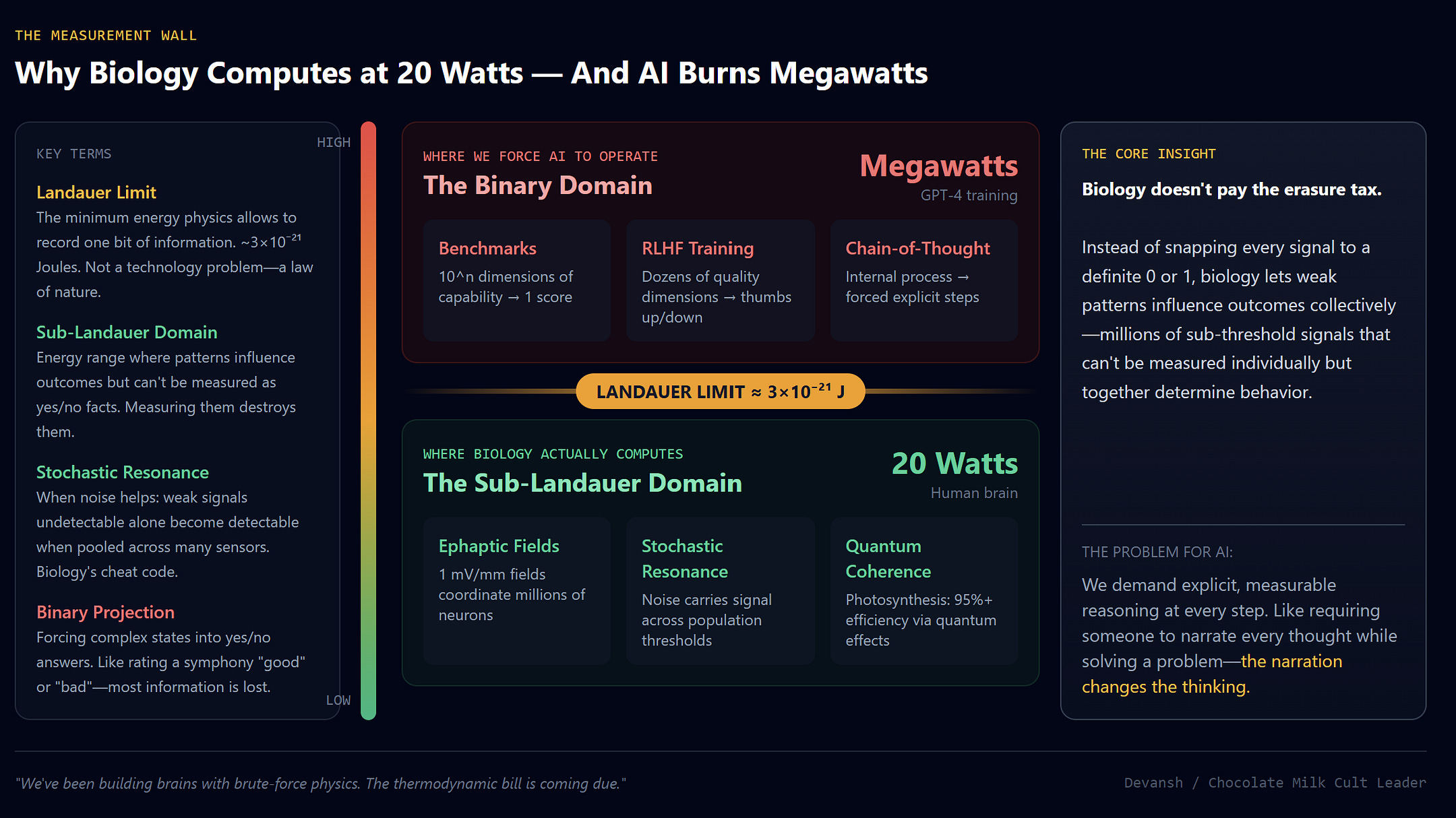
Task: Click the Benchmarks card
Action: [516, 280]
